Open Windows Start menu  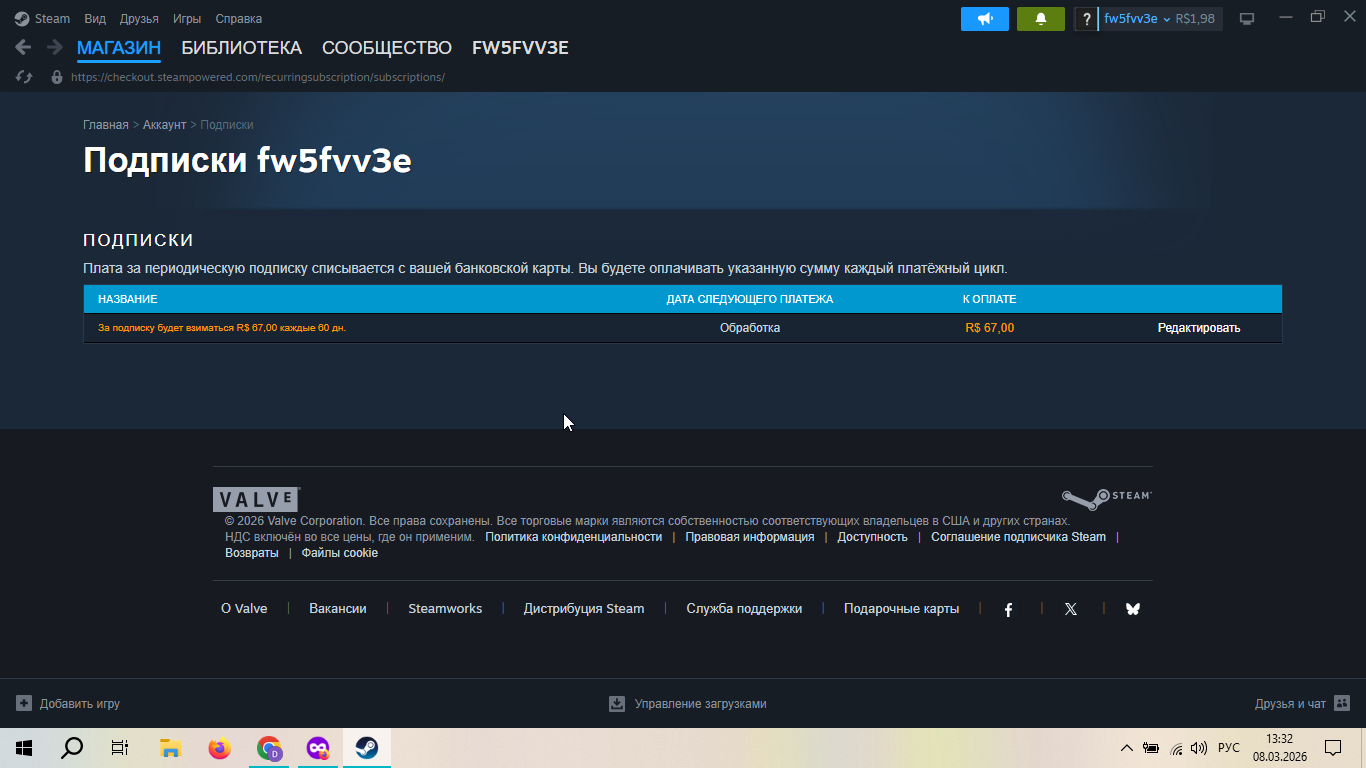pyautogui.click(x=24, y=748)
